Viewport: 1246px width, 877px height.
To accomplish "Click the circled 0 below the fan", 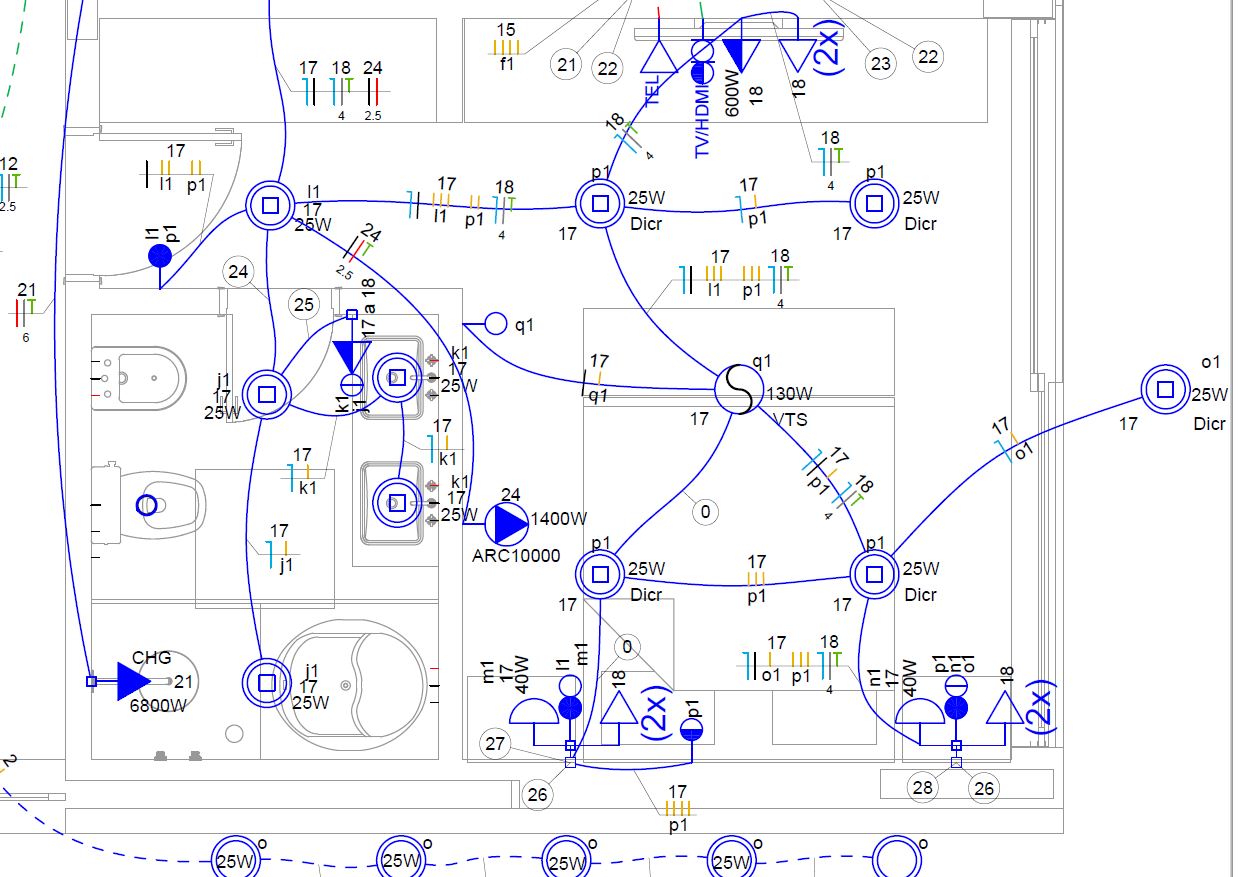I will pyautogui.click(x=705, y=512).
